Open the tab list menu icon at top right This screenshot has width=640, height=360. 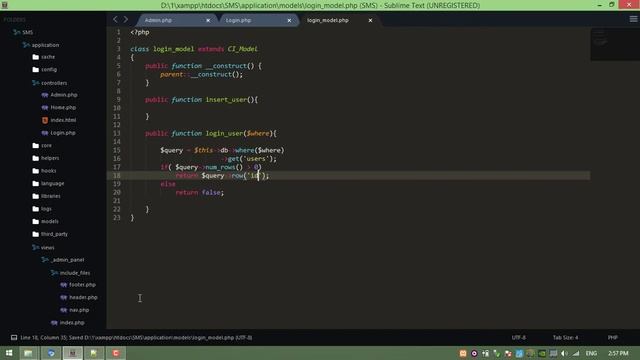[633, 19]
